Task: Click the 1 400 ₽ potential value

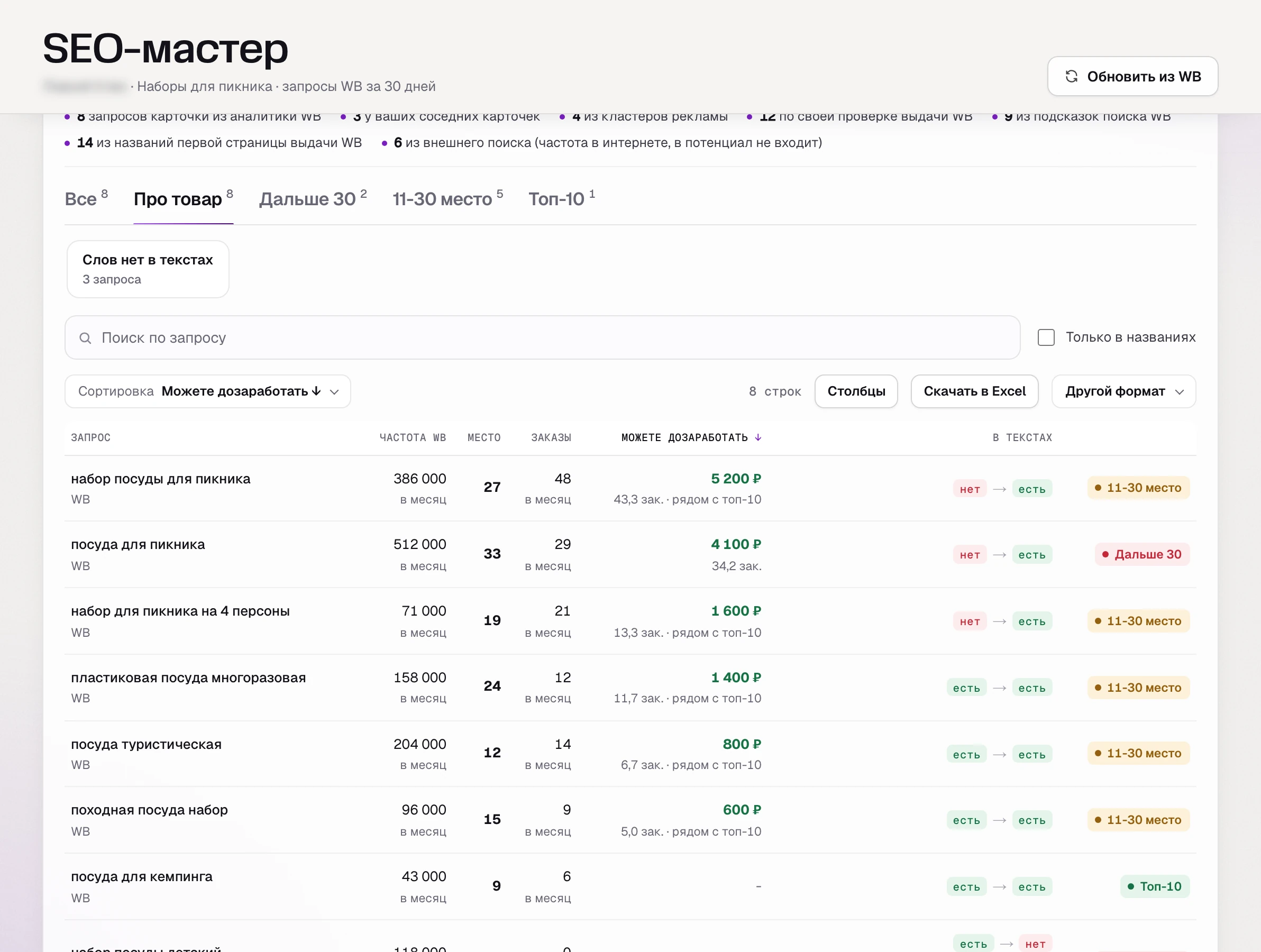Action: pos(736,678)
